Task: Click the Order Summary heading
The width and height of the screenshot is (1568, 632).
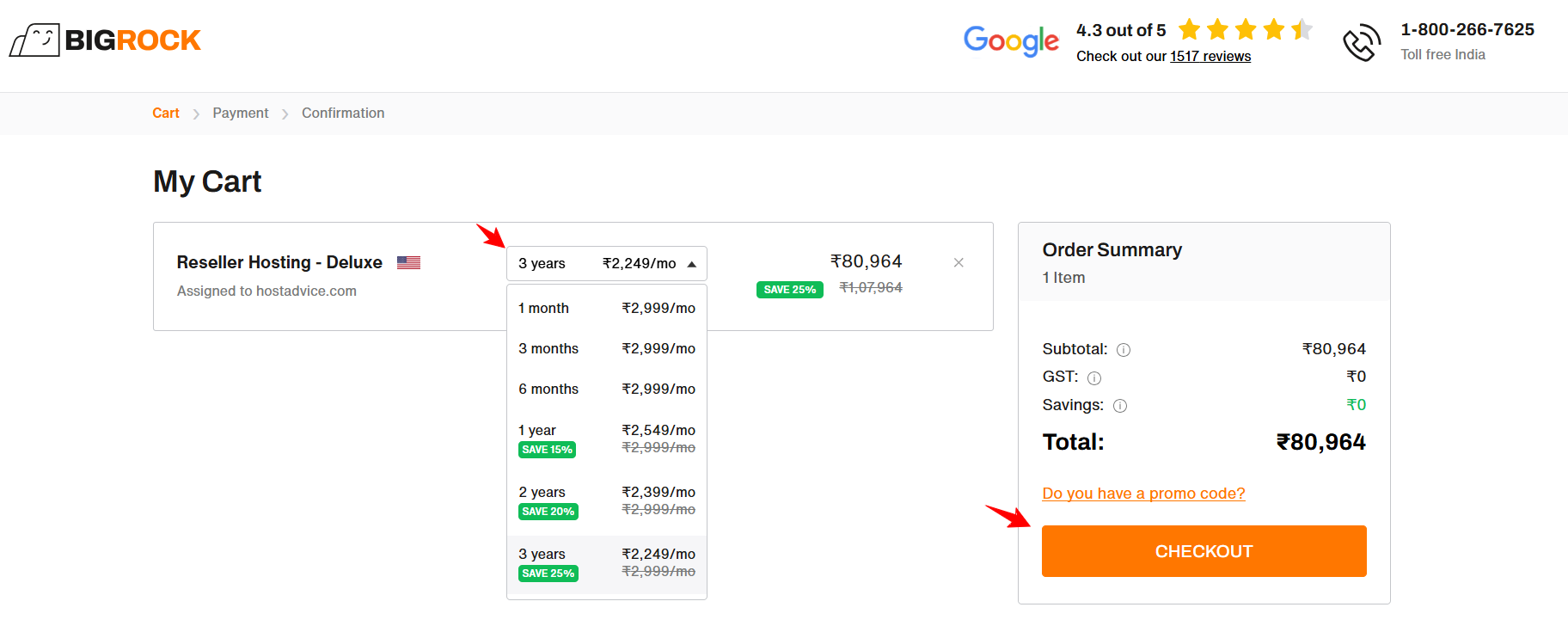Action: click(x=1112, y=250)
